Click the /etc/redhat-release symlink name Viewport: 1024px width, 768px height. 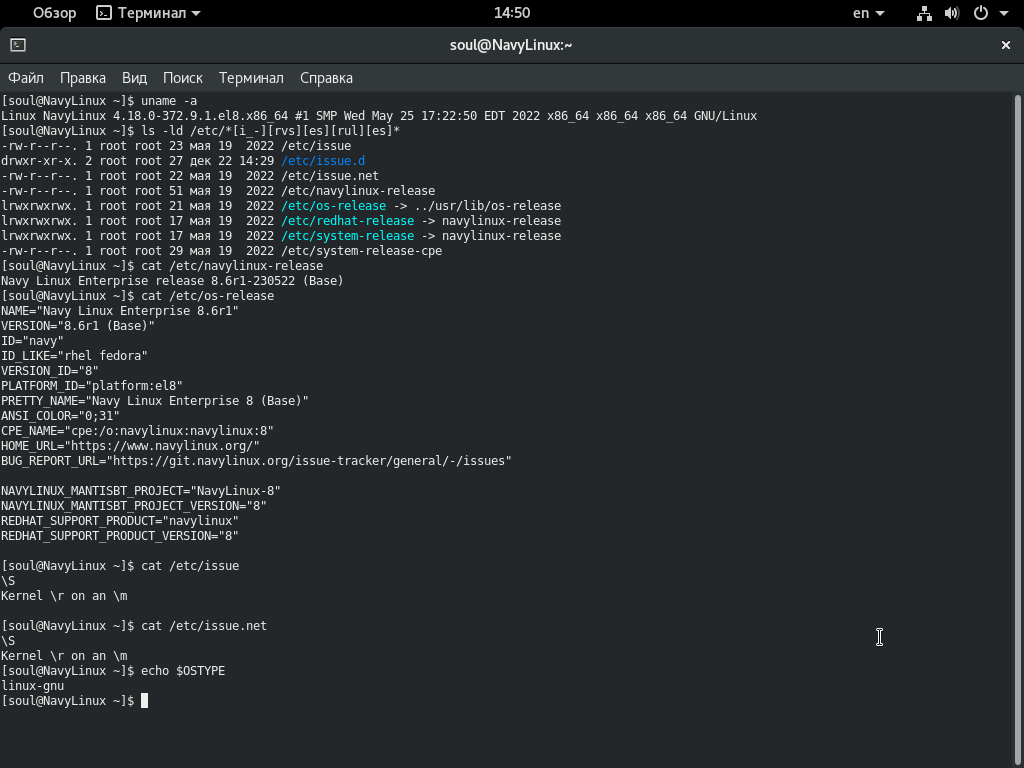(x=347, y=221)
